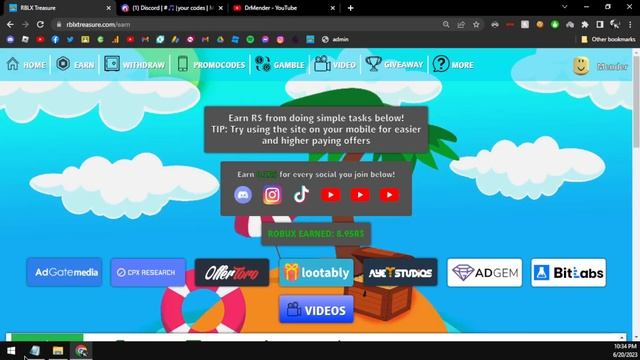Open the GAMBLE navigation item

click(280, 64)
